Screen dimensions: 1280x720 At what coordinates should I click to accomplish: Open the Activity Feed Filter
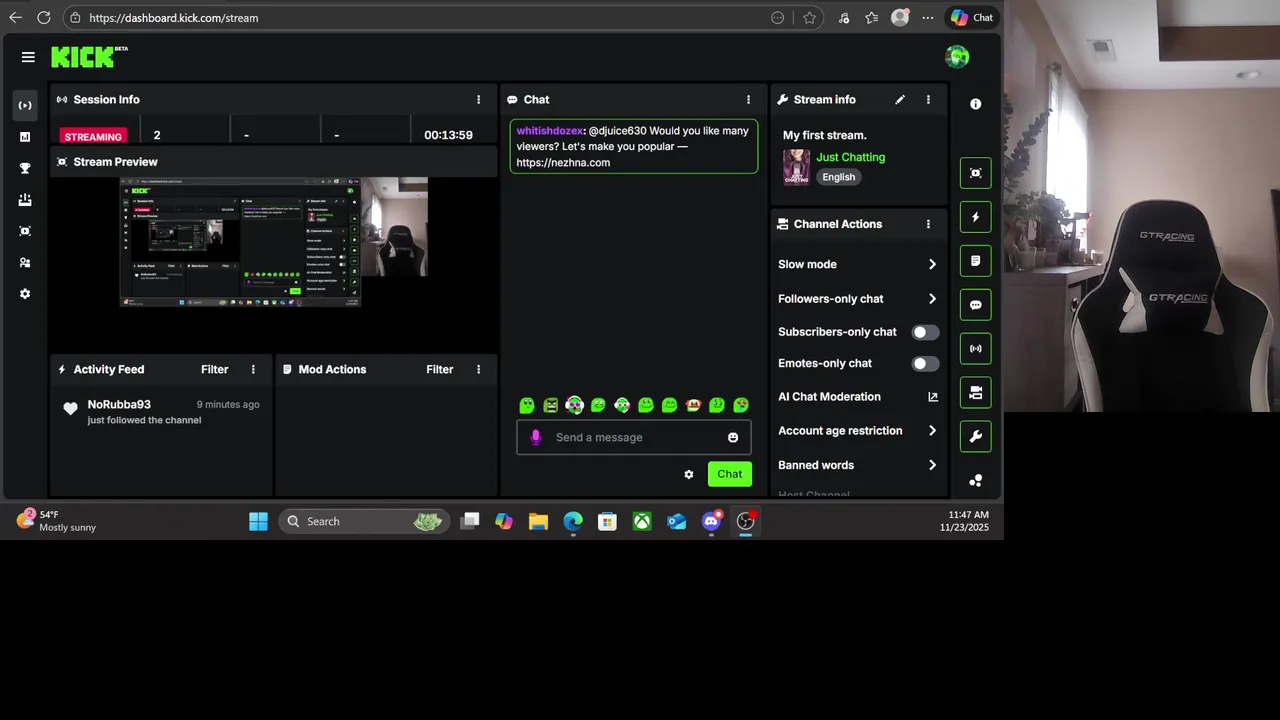click(x=215, y=369)
